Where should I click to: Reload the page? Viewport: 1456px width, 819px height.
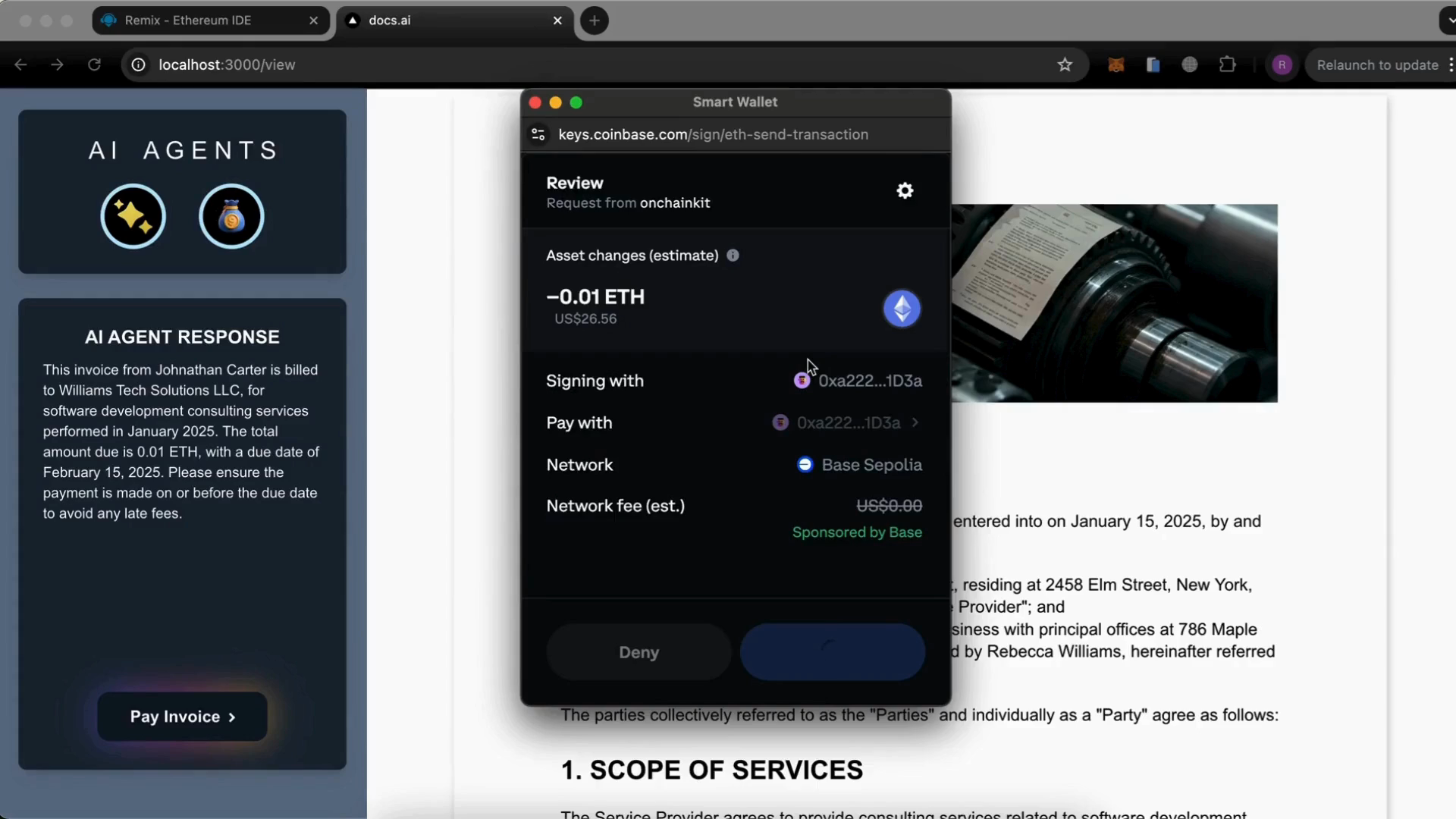(x=94, y=65)
